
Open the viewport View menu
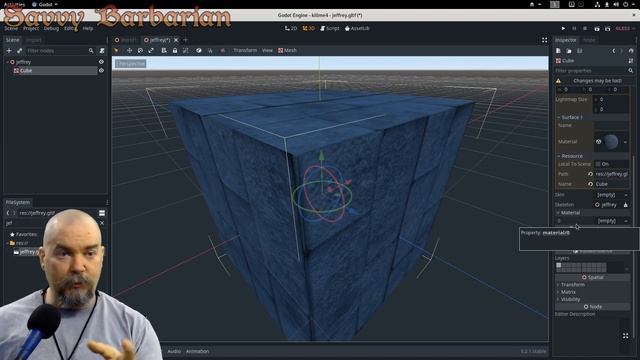click(x=267, y=50)
